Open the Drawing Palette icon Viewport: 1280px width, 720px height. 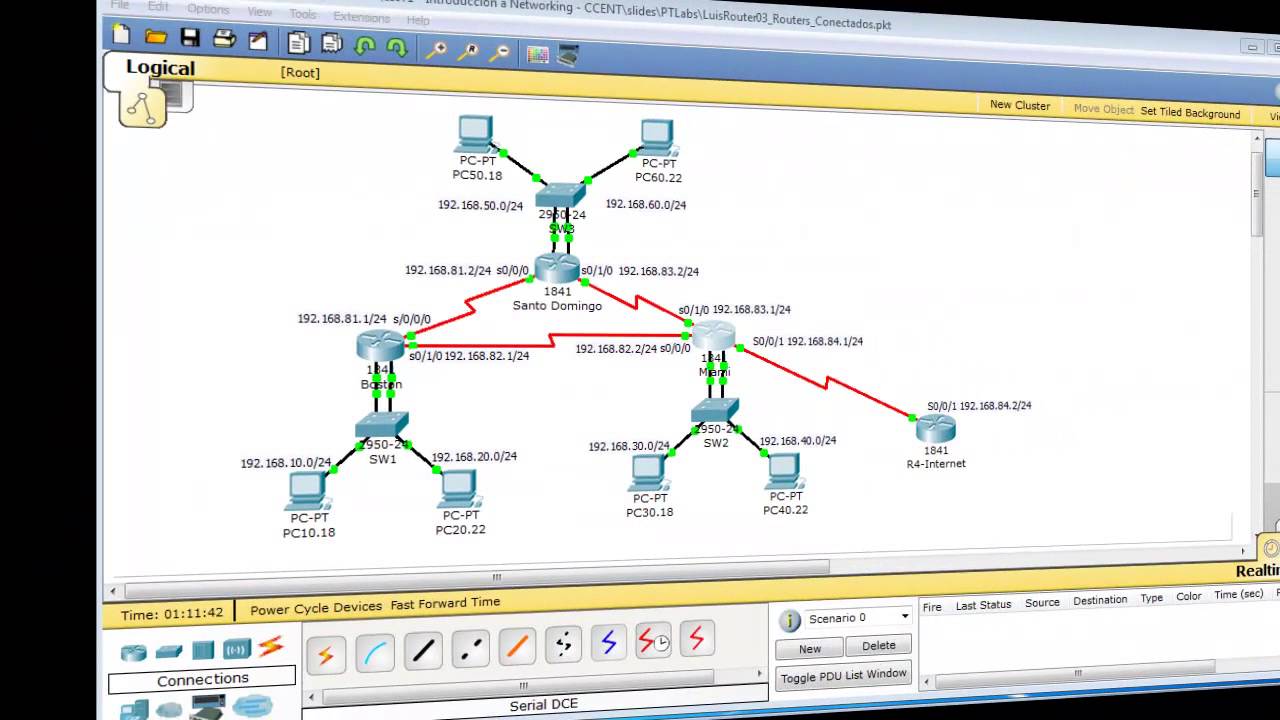(x=538, y=54)
